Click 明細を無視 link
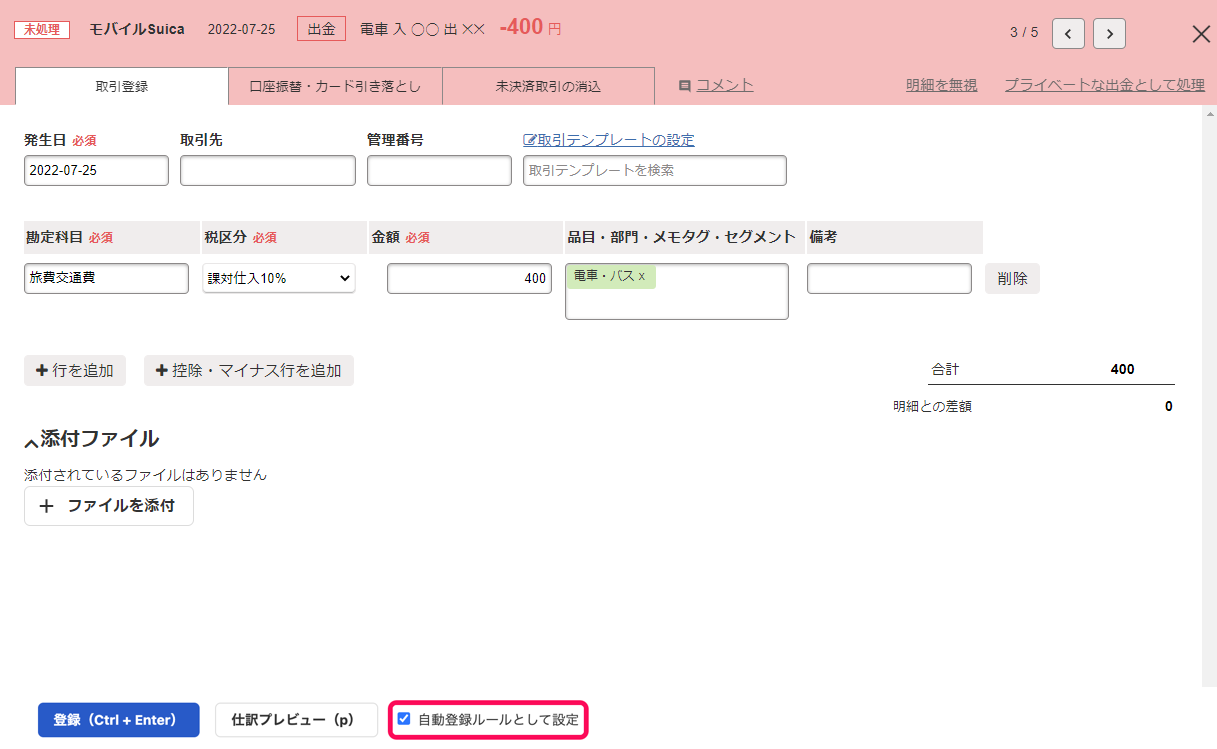 click(941, 85)
